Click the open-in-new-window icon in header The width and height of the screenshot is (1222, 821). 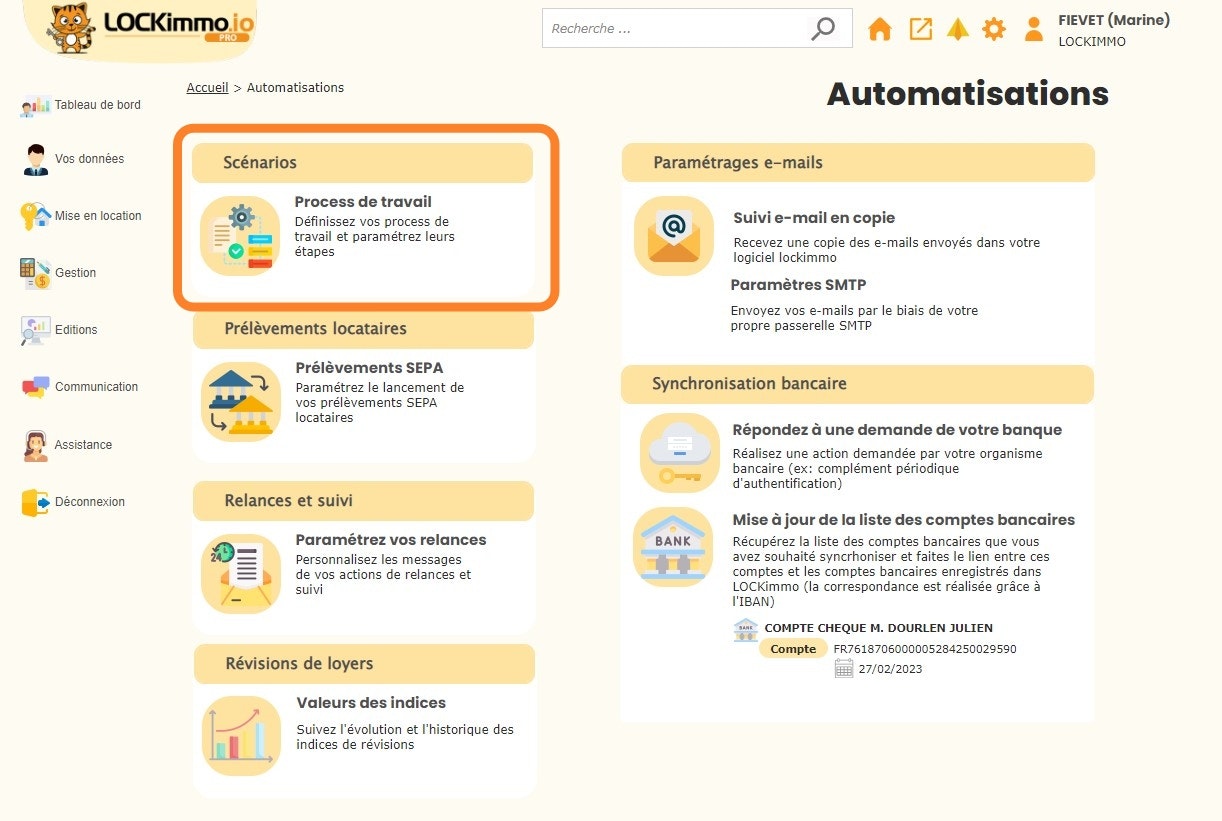click(920, 29)
